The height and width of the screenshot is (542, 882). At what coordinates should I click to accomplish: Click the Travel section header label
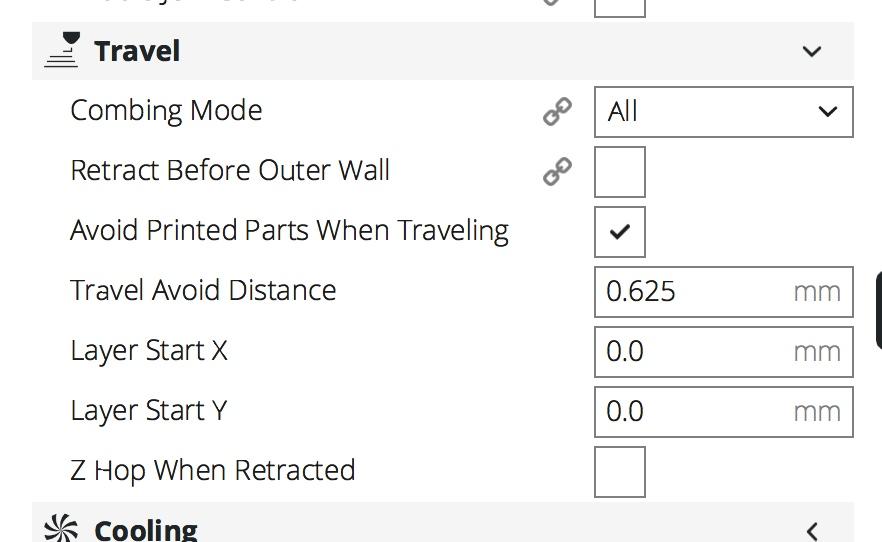pyautogui.click(x=137, y=51)
